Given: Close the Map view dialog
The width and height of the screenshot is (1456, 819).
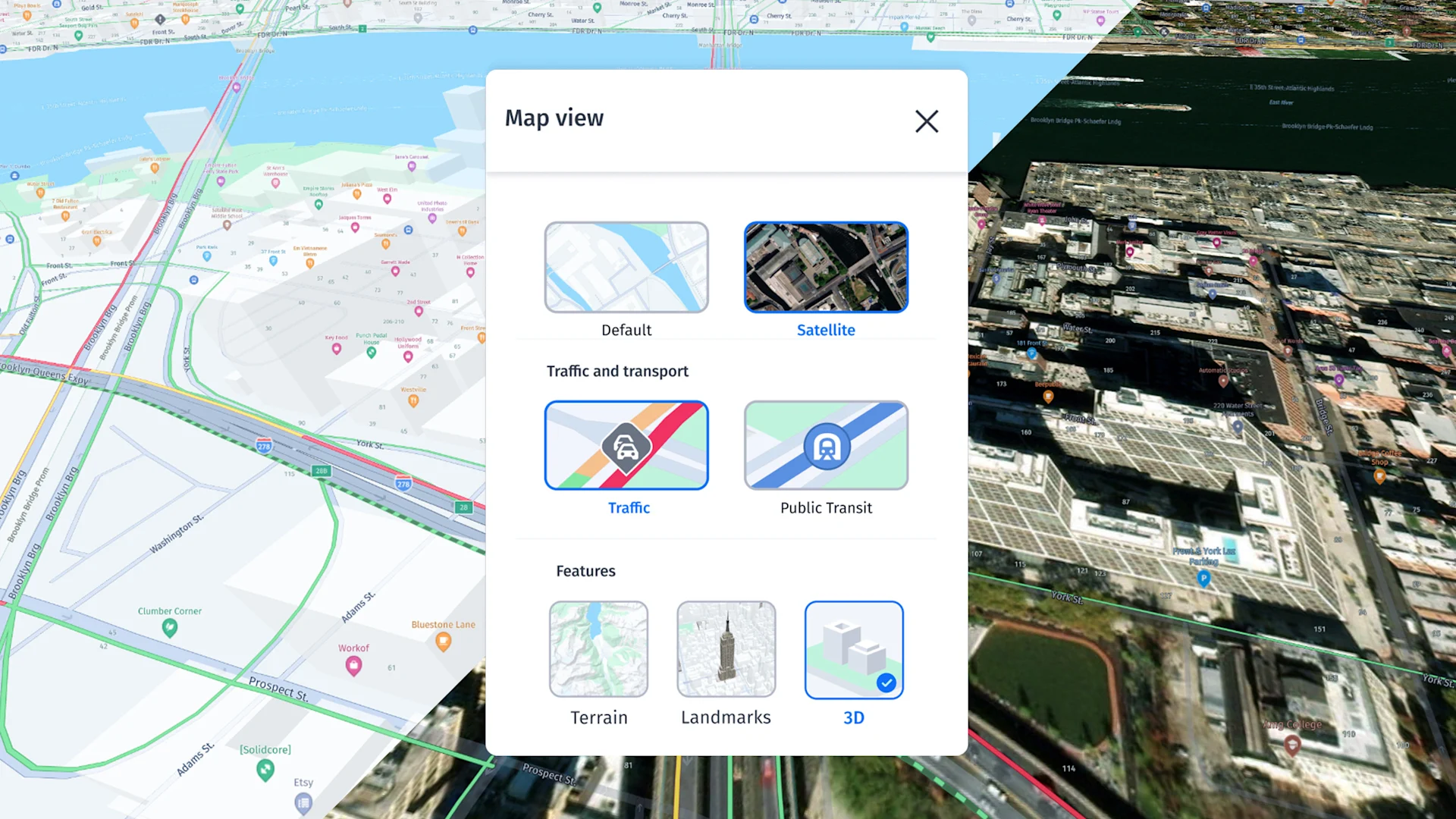Looking at the screenshot, I should coord(927,121).
